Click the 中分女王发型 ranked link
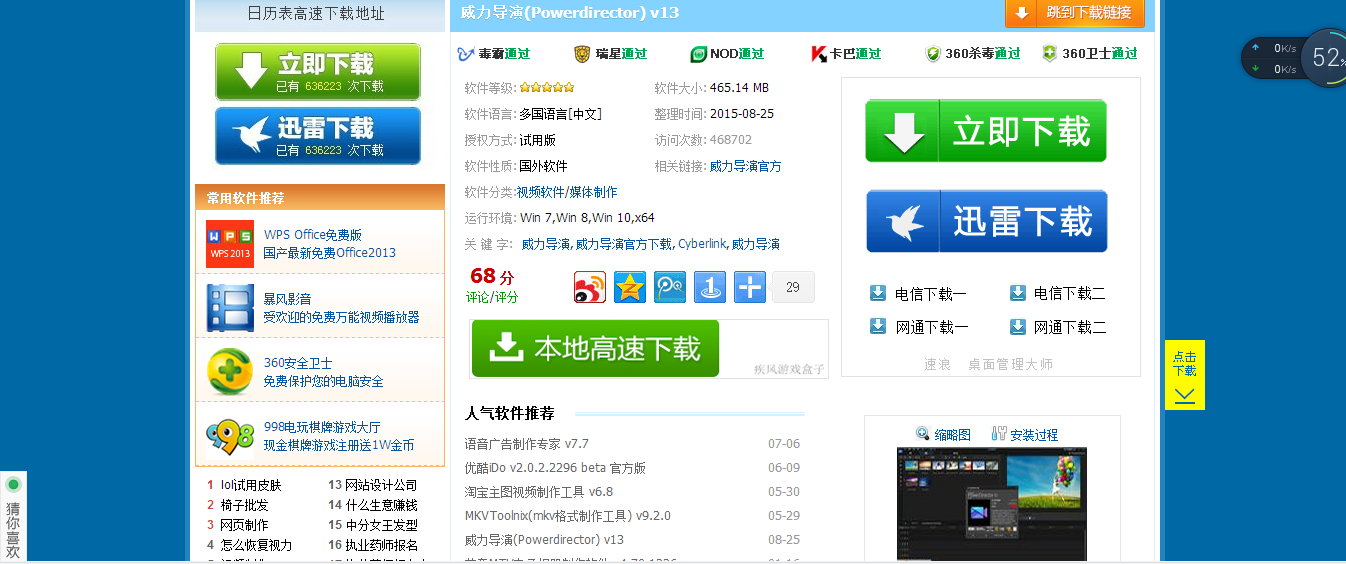Viewport: 1346px width, 564px height. 381,525
